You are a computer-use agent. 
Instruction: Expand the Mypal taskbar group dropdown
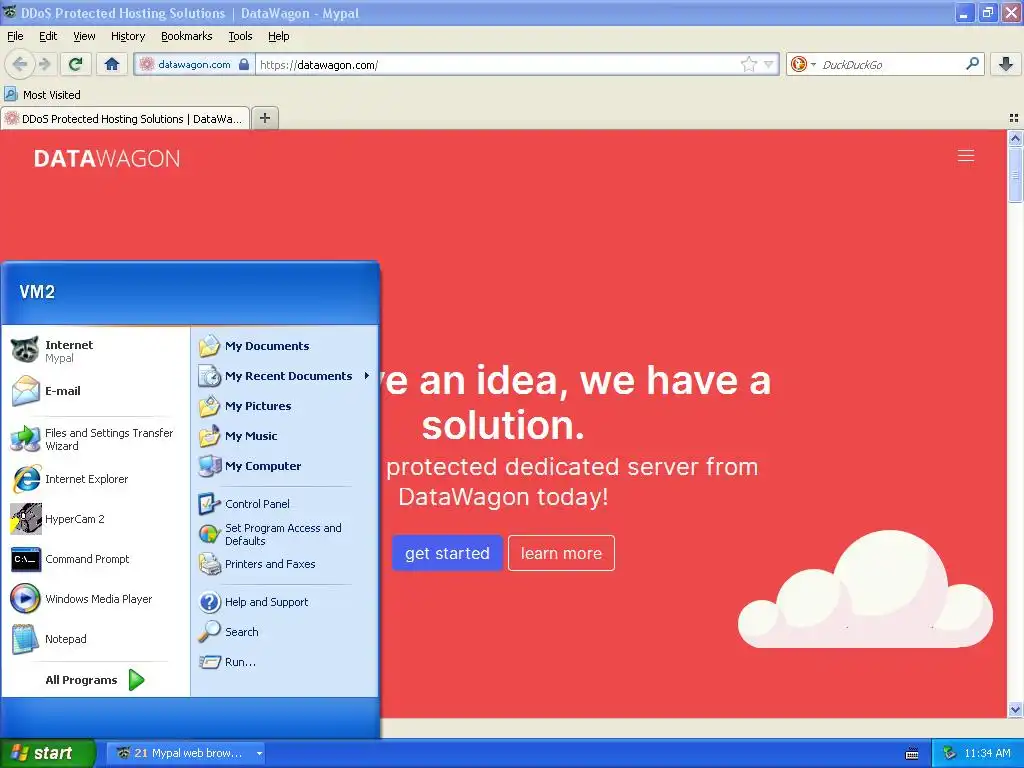259,753
